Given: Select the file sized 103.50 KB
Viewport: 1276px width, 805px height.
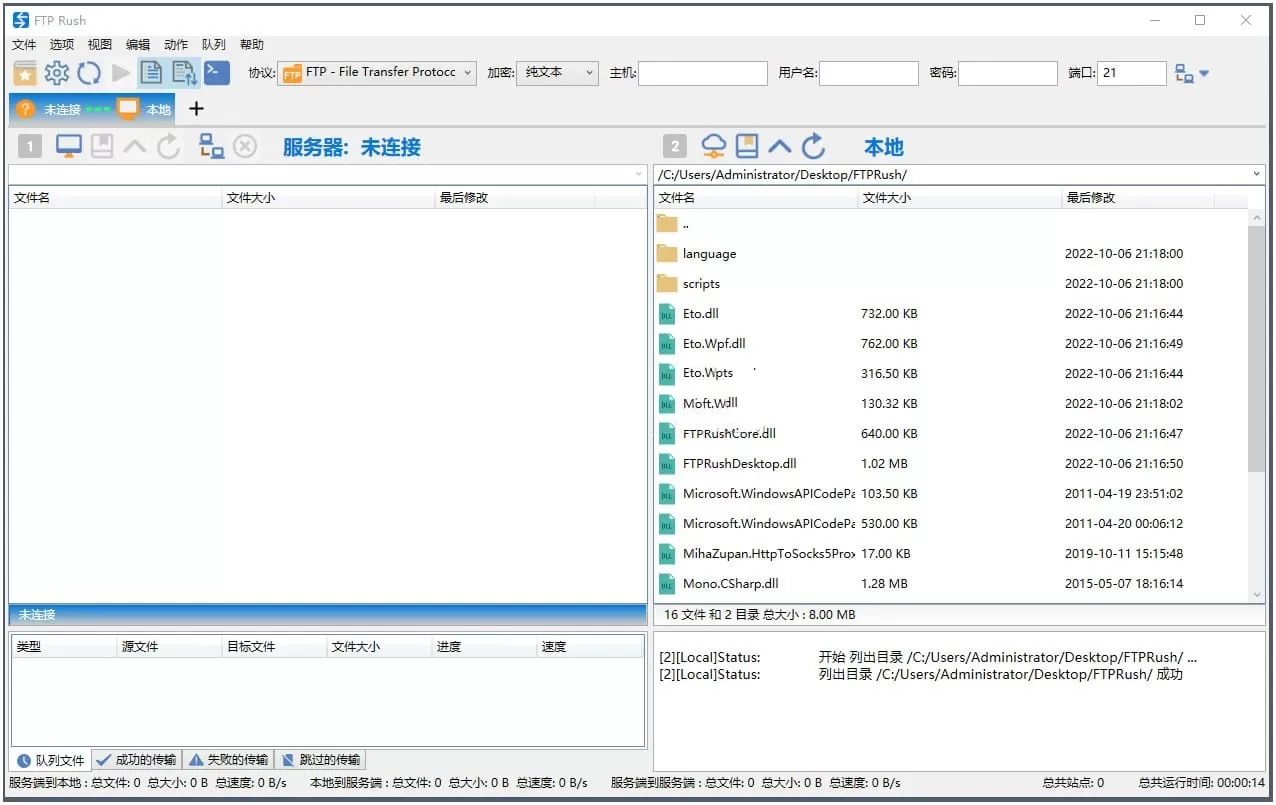Looking at the screenshot, I should pyautogui.click(x=952, y=494).
